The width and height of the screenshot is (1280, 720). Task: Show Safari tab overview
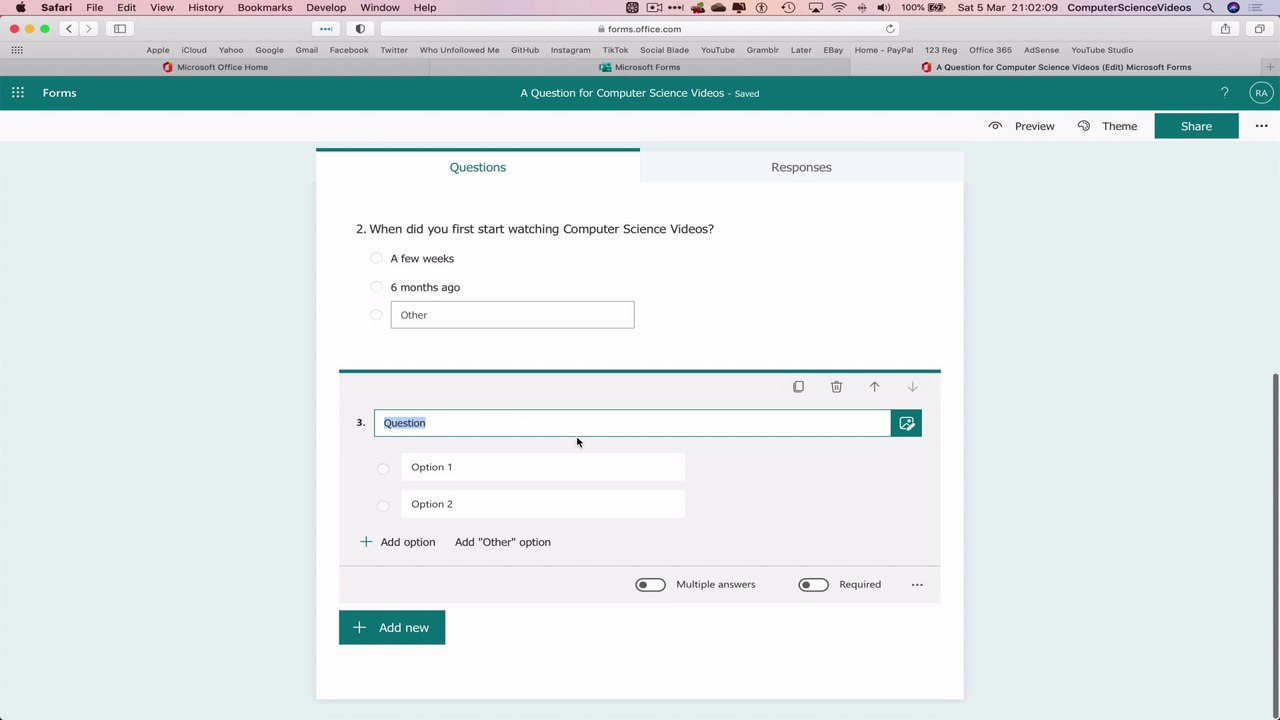click(1259, 29)
